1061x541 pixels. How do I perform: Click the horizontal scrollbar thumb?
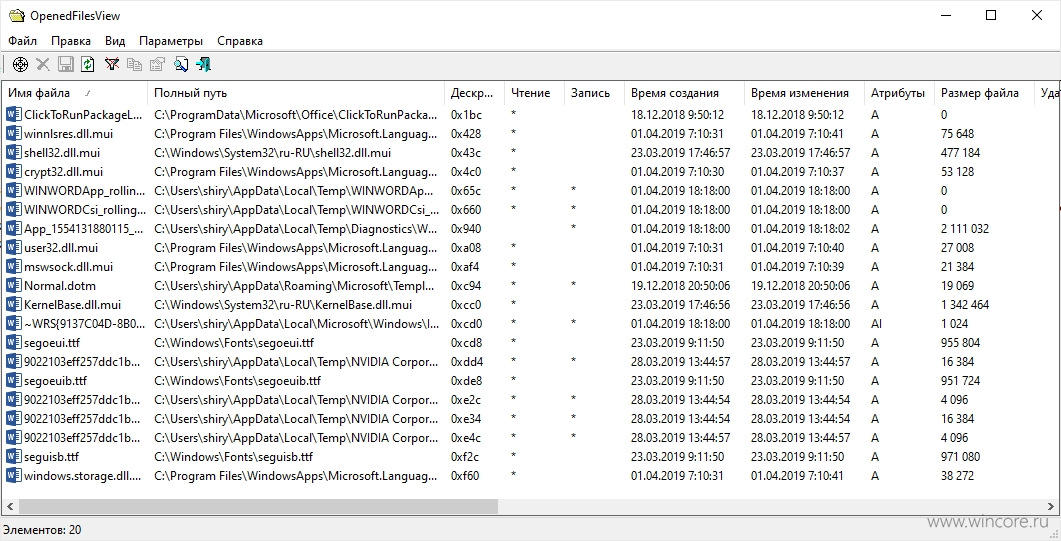click(x=258, y=506)
